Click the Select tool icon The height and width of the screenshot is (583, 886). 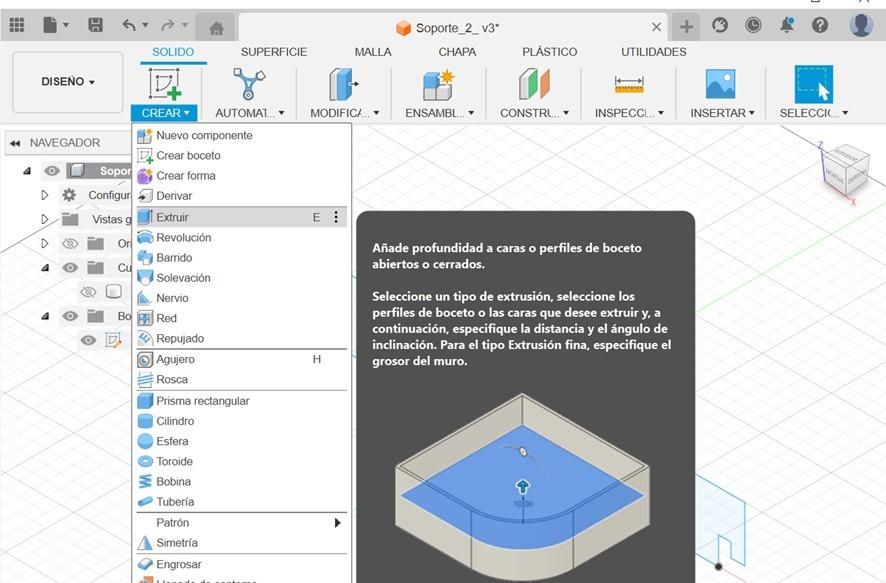814,84
